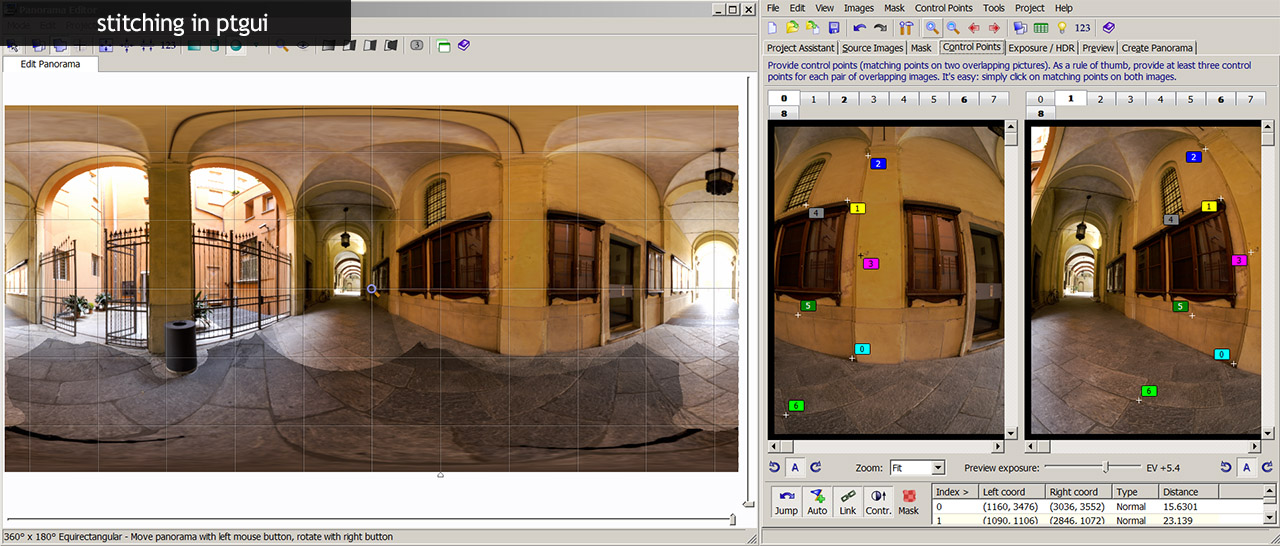Rotate left image clockwise

[815, 467]
